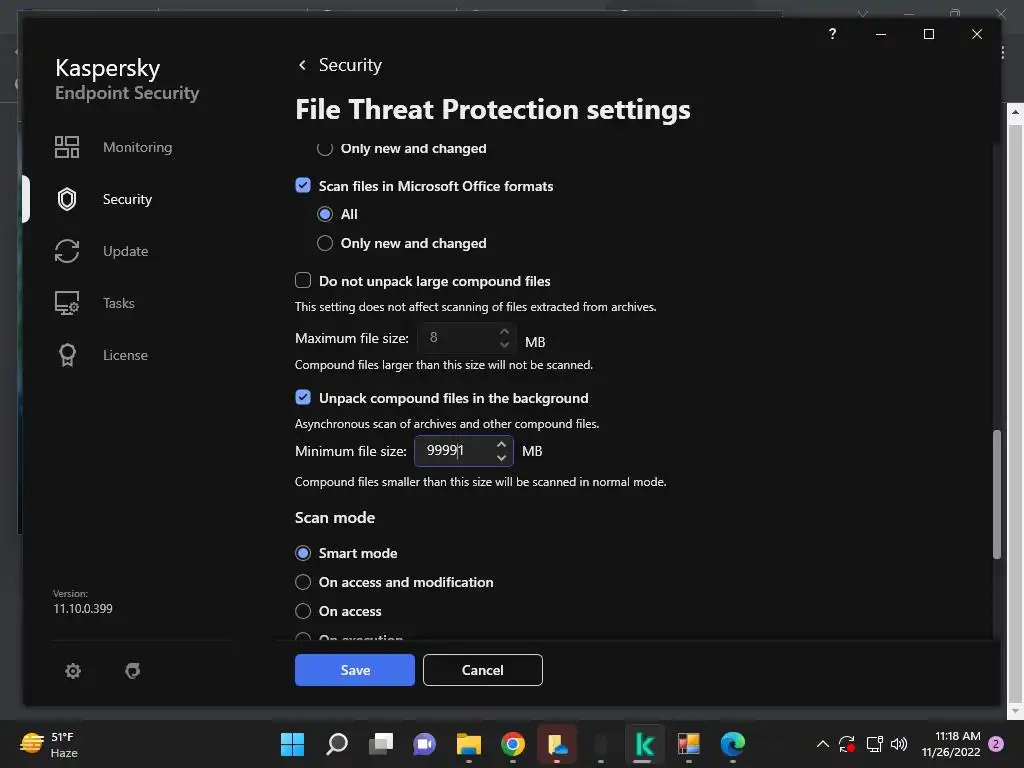The width and height of the screenshot is (1024, 768).
Task: Click the Security breadcrumb link
Action: click(x=350, y=65)
